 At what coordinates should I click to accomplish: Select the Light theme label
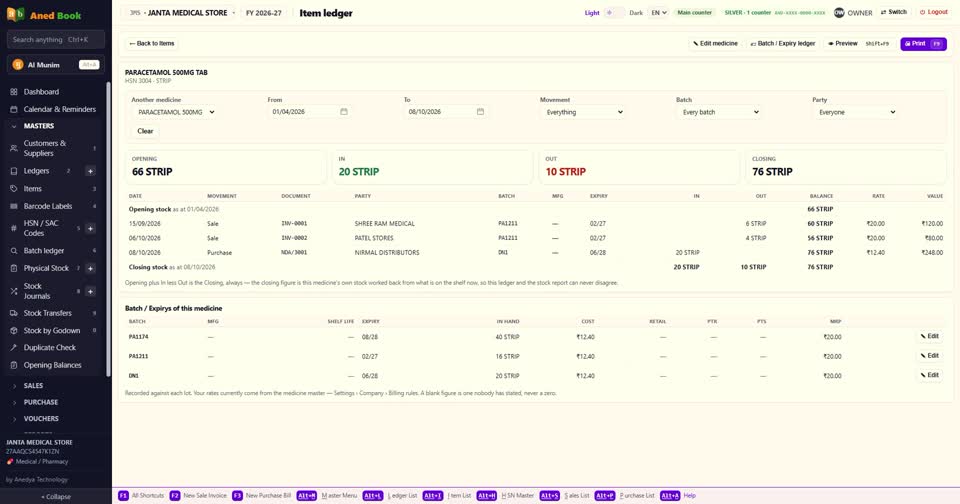(592, 13)
